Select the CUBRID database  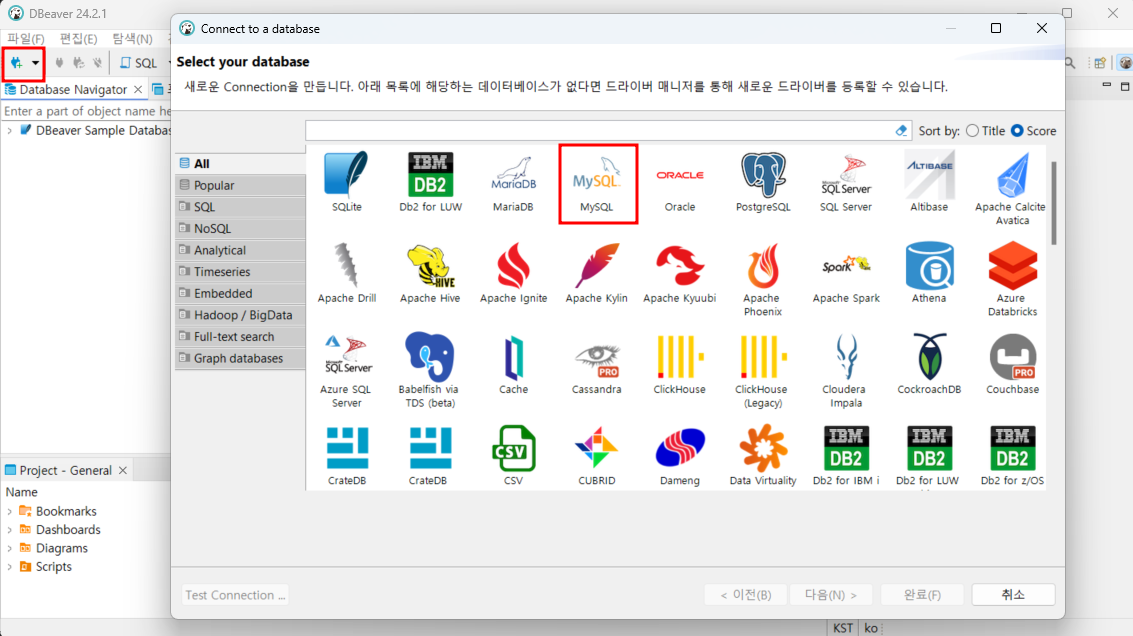click(x=597, y=455)
